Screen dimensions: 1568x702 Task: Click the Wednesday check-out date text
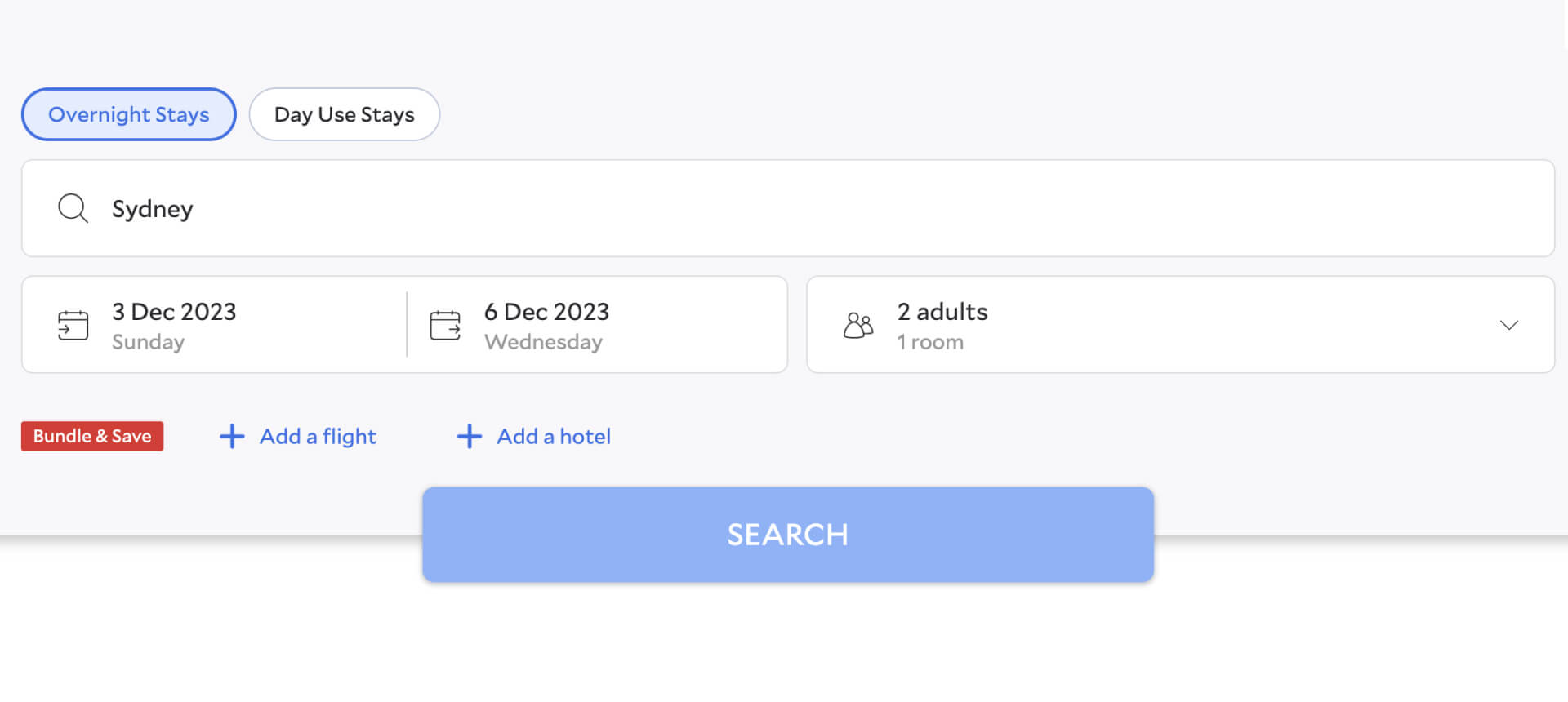tap(543, 341)
